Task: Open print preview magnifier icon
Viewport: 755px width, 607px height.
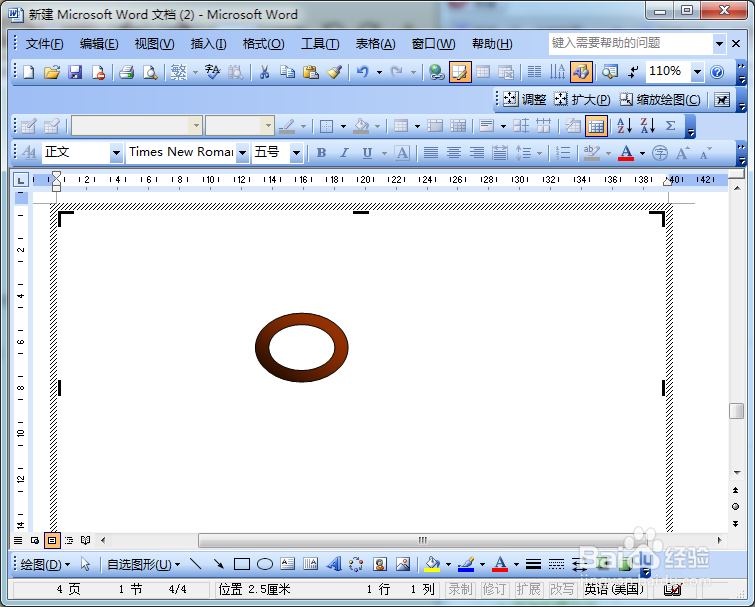Action: click(150, 72)
